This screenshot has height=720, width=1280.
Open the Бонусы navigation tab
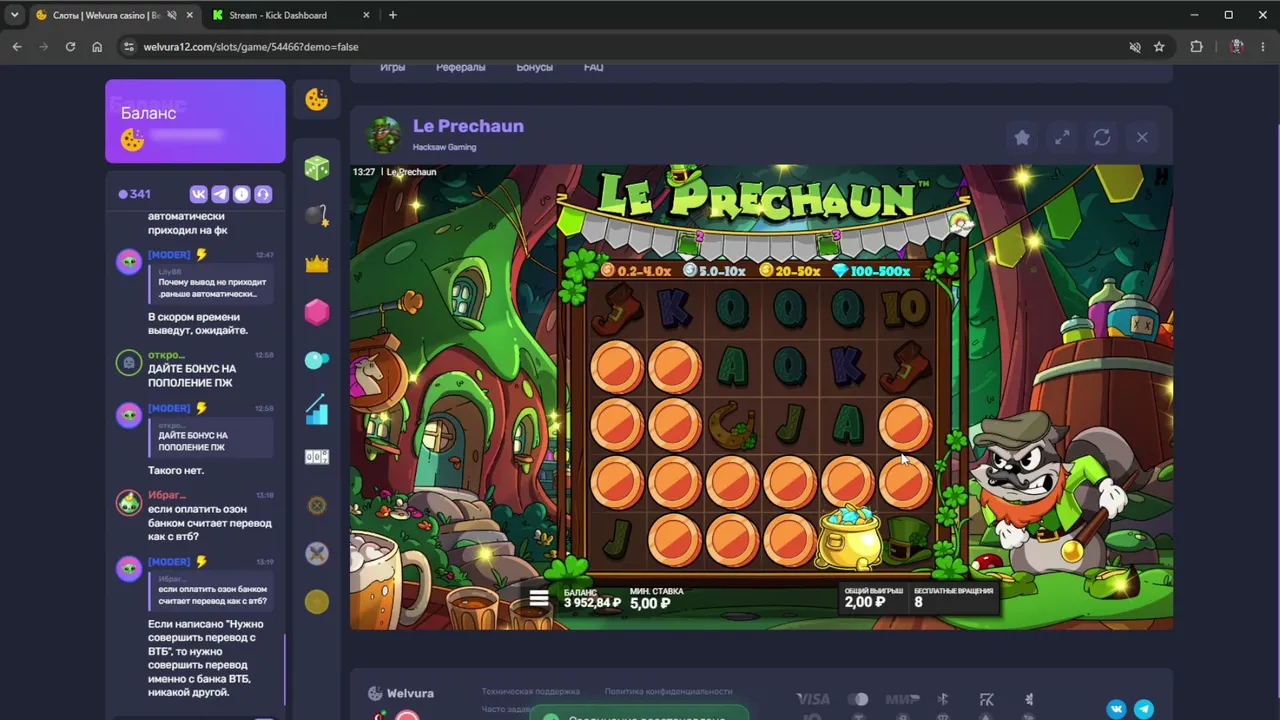tap(534, 68)
